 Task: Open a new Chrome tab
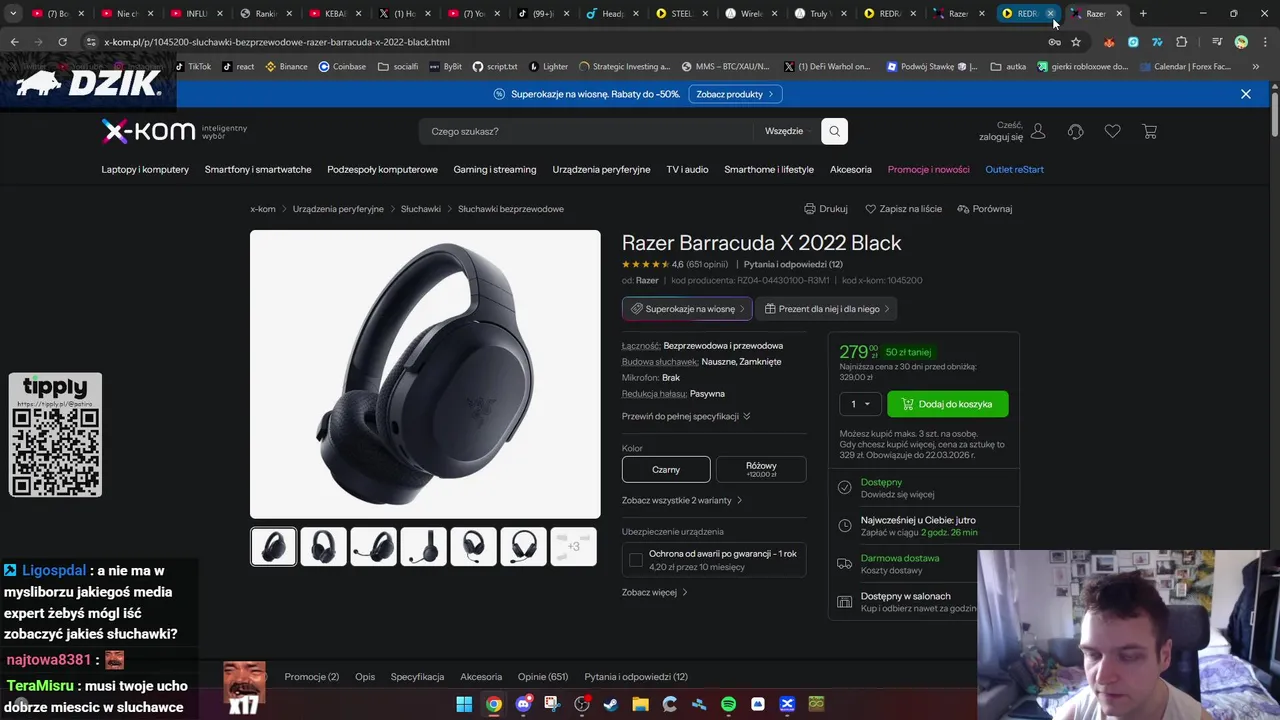[x=1143, y=14]
